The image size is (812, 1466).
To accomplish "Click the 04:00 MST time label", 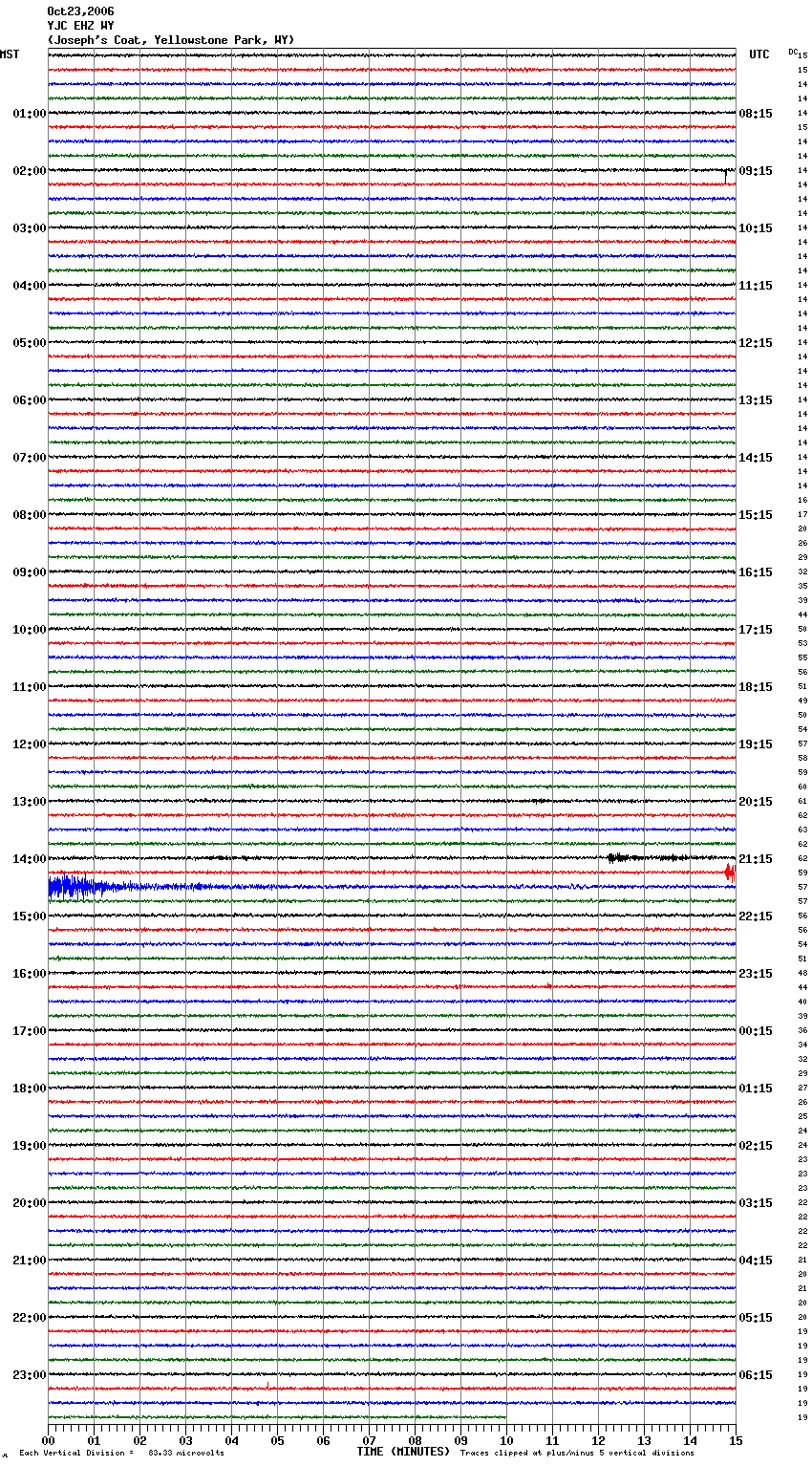I will 30,286.
